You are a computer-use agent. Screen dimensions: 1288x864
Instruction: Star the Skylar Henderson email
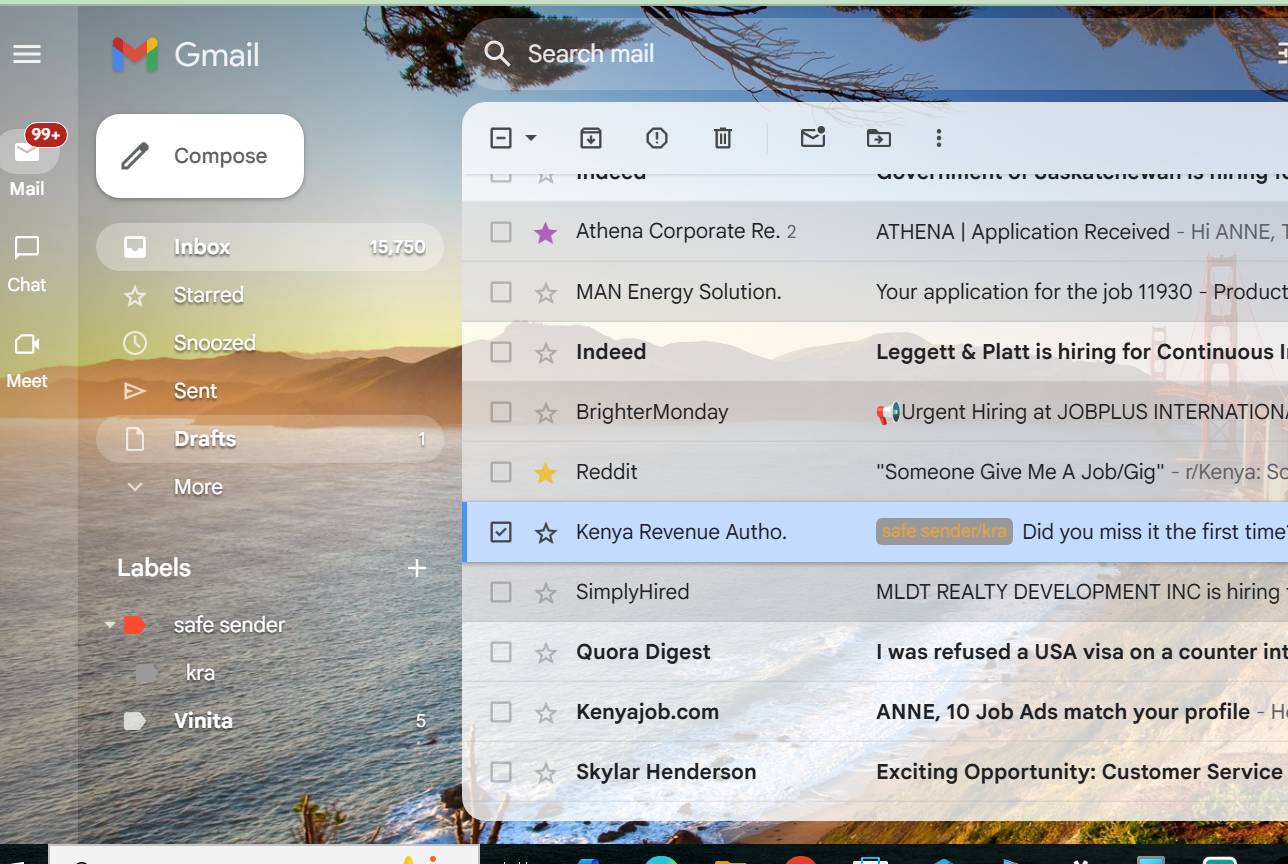point(545,773)
